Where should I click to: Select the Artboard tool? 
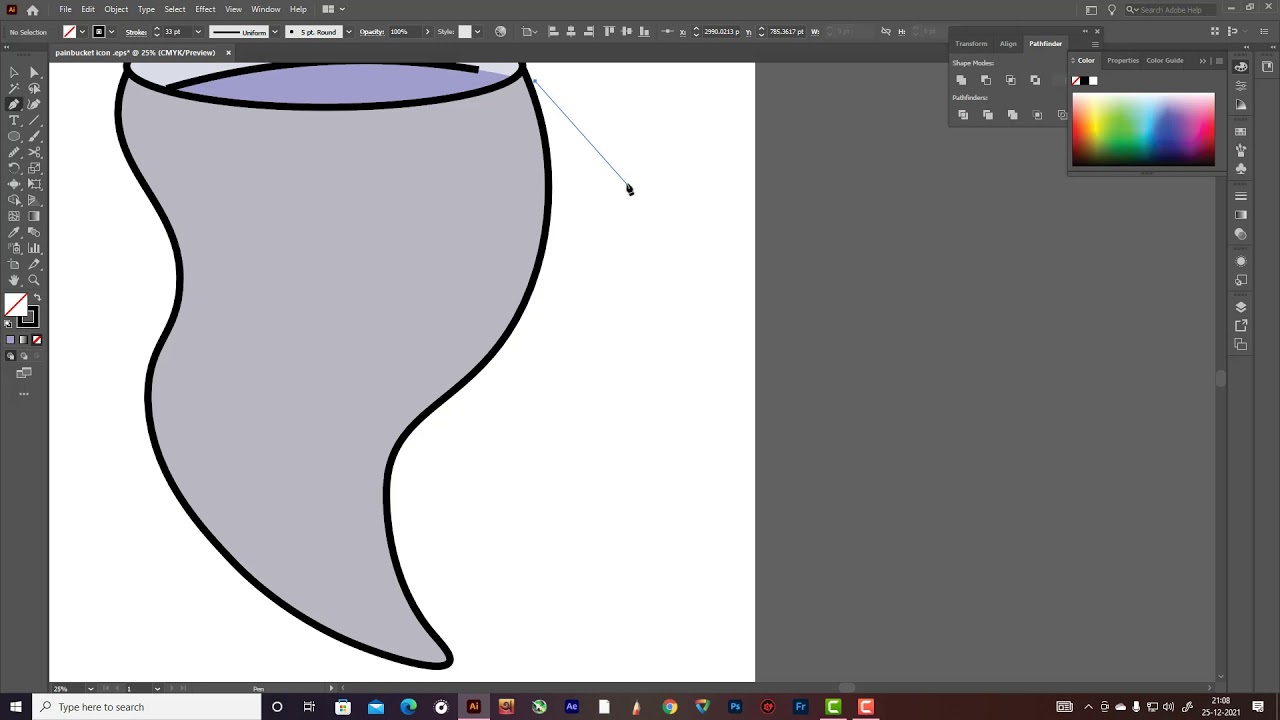click(14, 264)
